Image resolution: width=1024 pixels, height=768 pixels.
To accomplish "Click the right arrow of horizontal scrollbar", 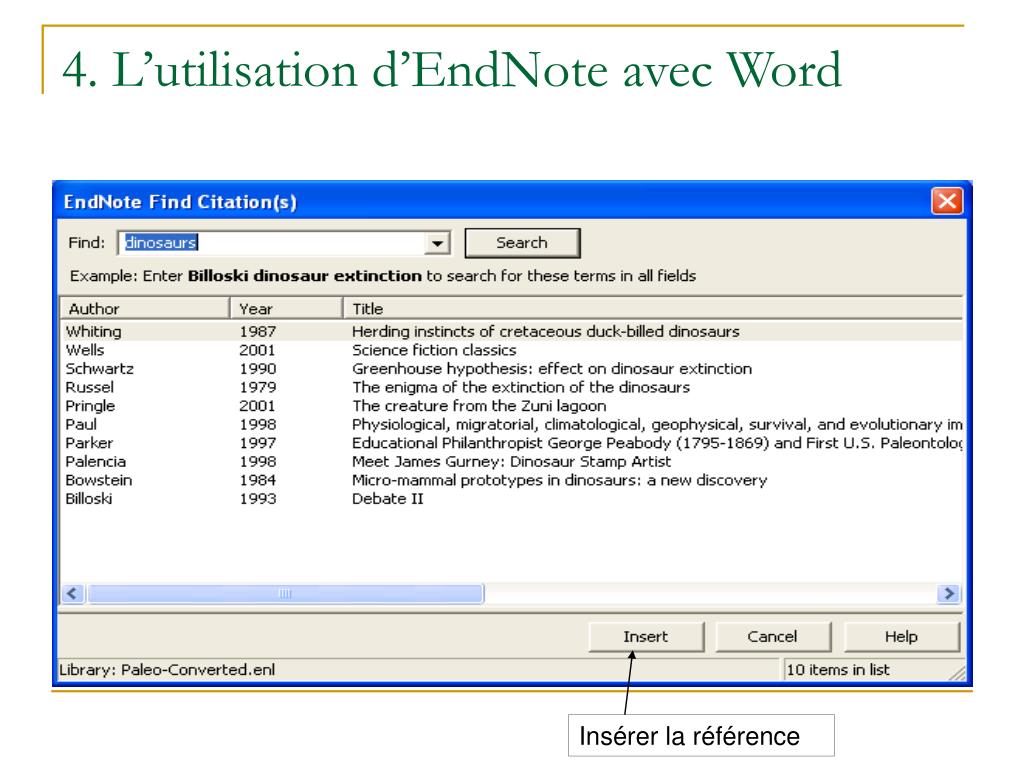I will click(x=949, y=594).
